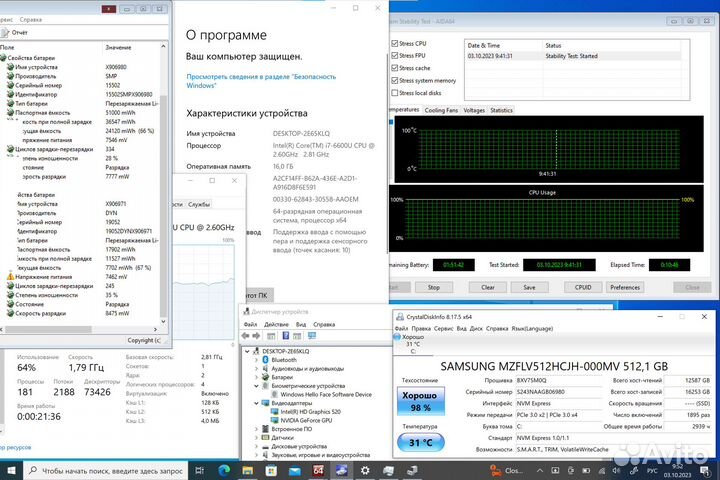Open Windows Security details link

tap(261, 81)
